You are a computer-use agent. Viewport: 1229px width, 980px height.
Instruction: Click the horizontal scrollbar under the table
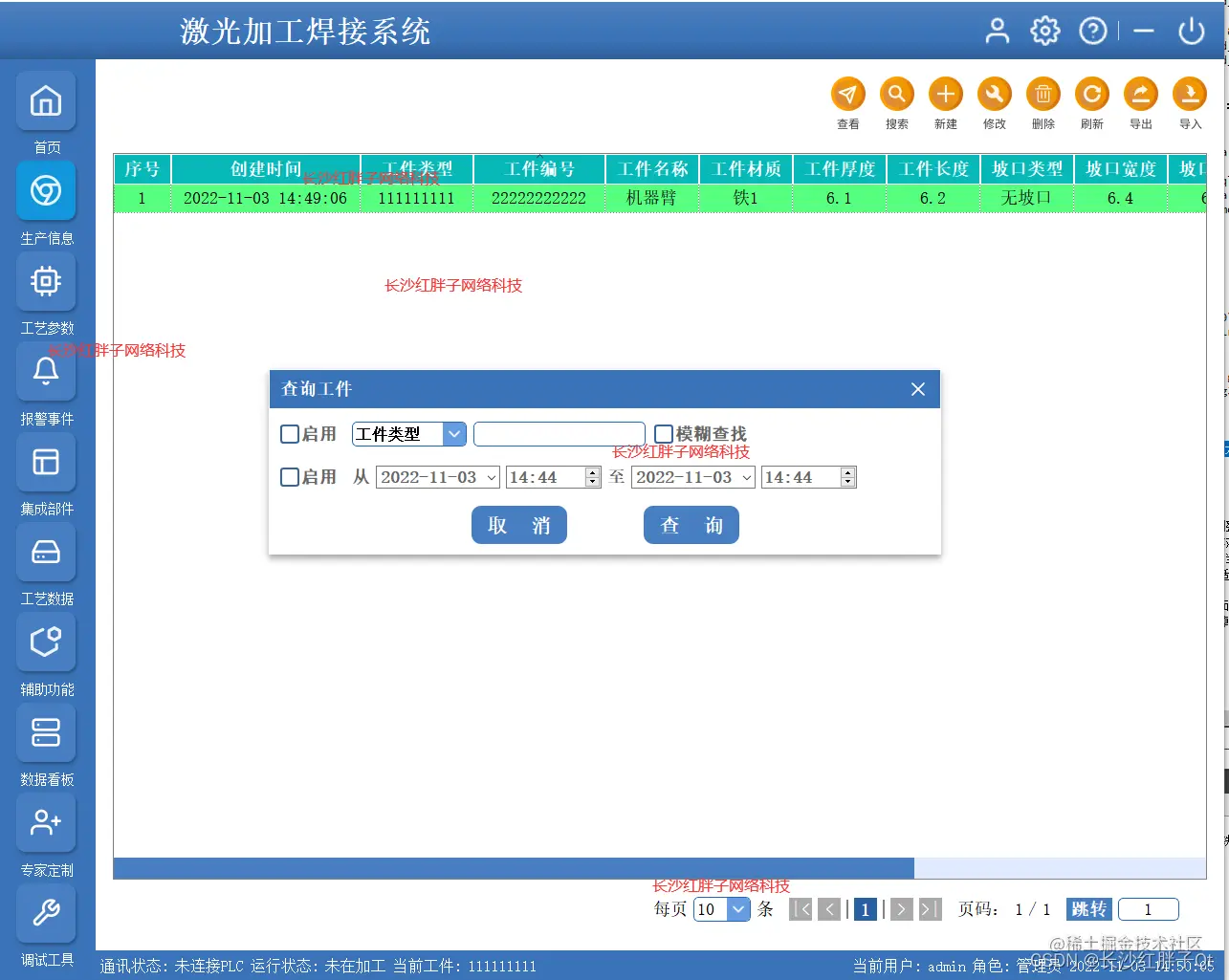pyautogui.click(x=514, y=868)
